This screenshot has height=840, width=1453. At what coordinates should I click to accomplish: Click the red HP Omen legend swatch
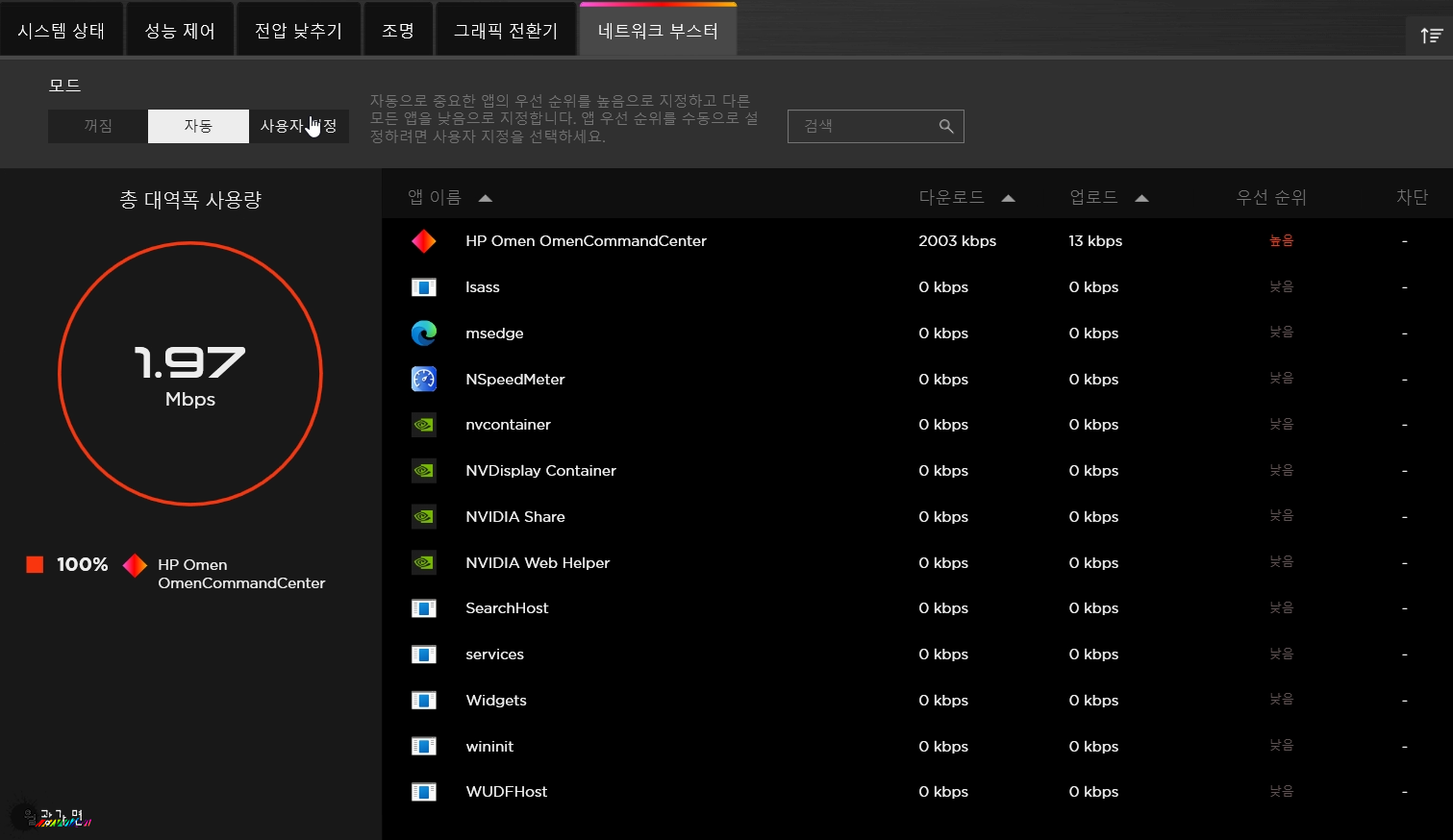click(35, 564)
